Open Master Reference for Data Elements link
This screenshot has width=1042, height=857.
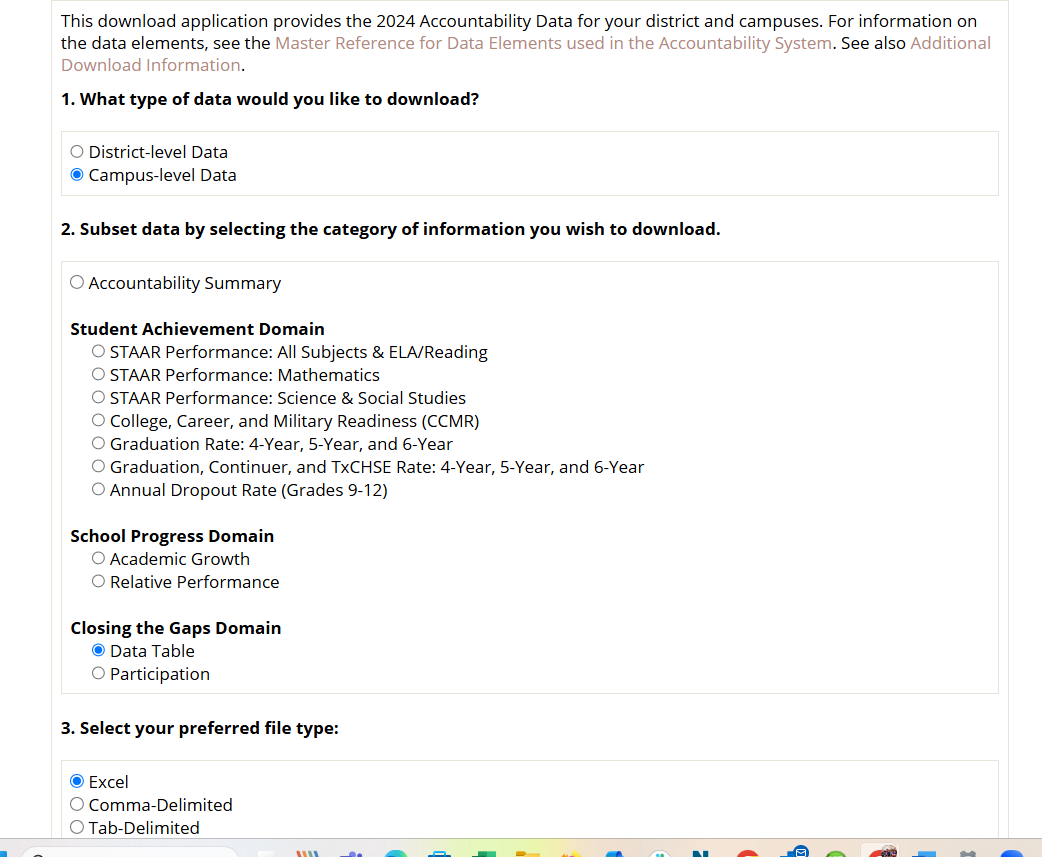click(553, 43)
